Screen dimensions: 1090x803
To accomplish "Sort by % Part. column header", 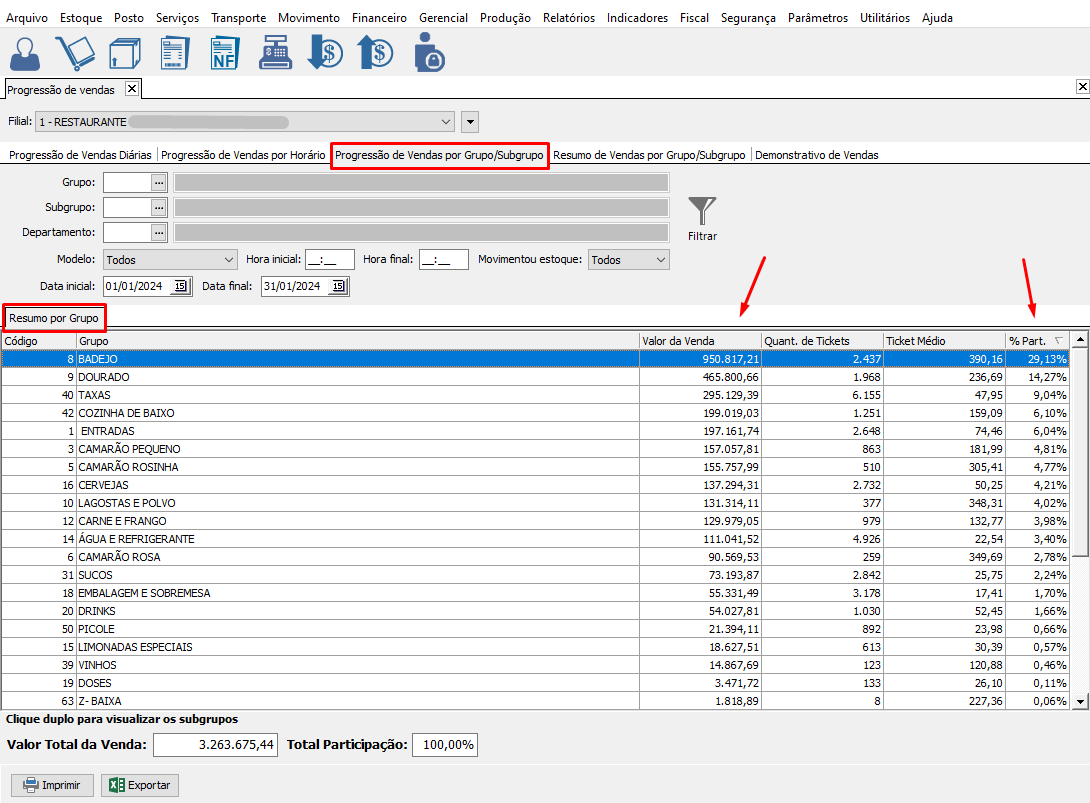I will (x=1030, y=341).
